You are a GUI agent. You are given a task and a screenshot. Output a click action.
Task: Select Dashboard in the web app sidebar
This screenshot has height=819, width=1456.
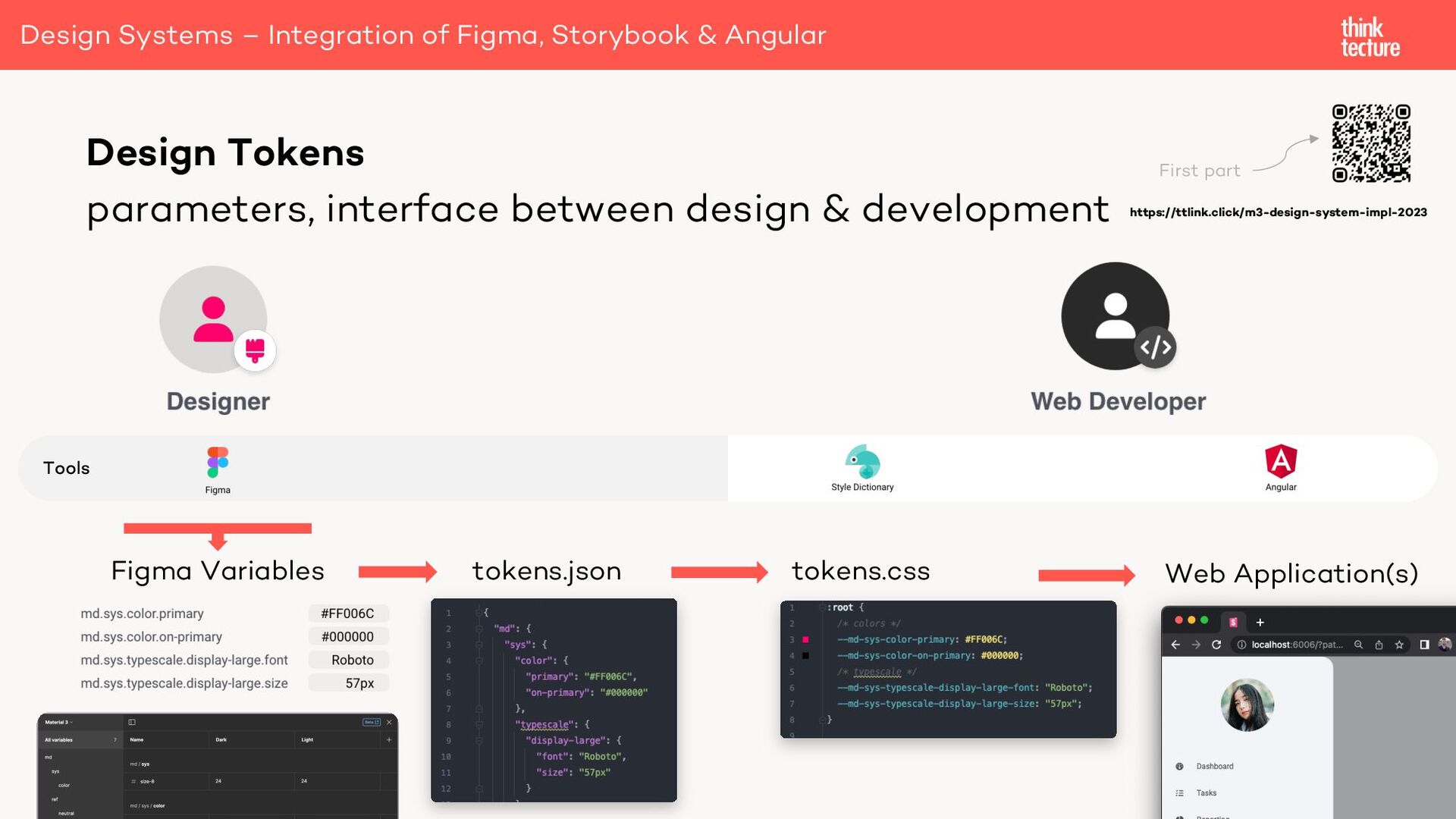(1215, 766)
